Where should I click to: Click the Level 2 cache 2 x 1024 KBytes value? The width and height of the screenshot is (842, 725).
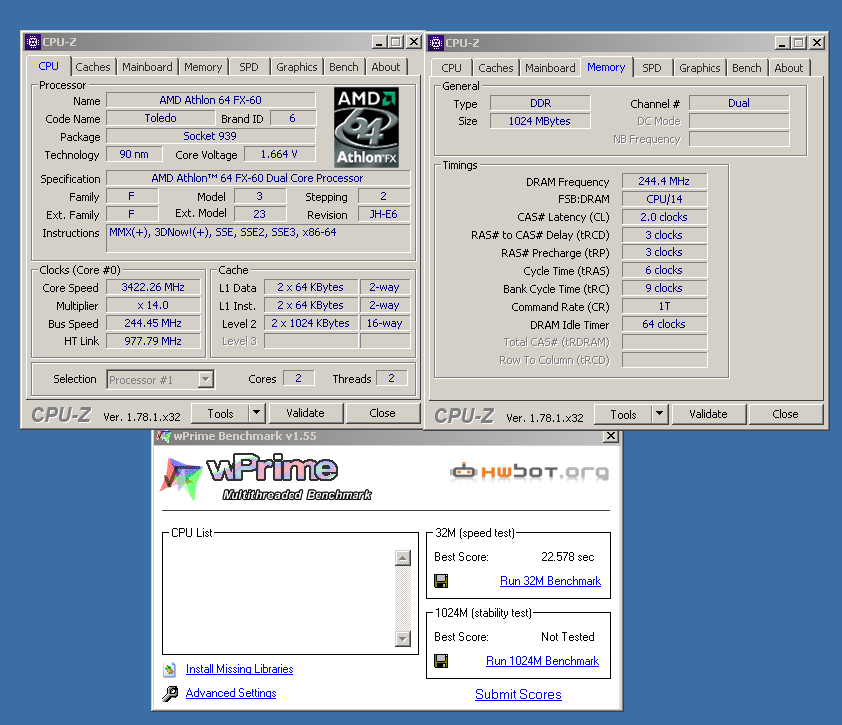click(310, 323)
